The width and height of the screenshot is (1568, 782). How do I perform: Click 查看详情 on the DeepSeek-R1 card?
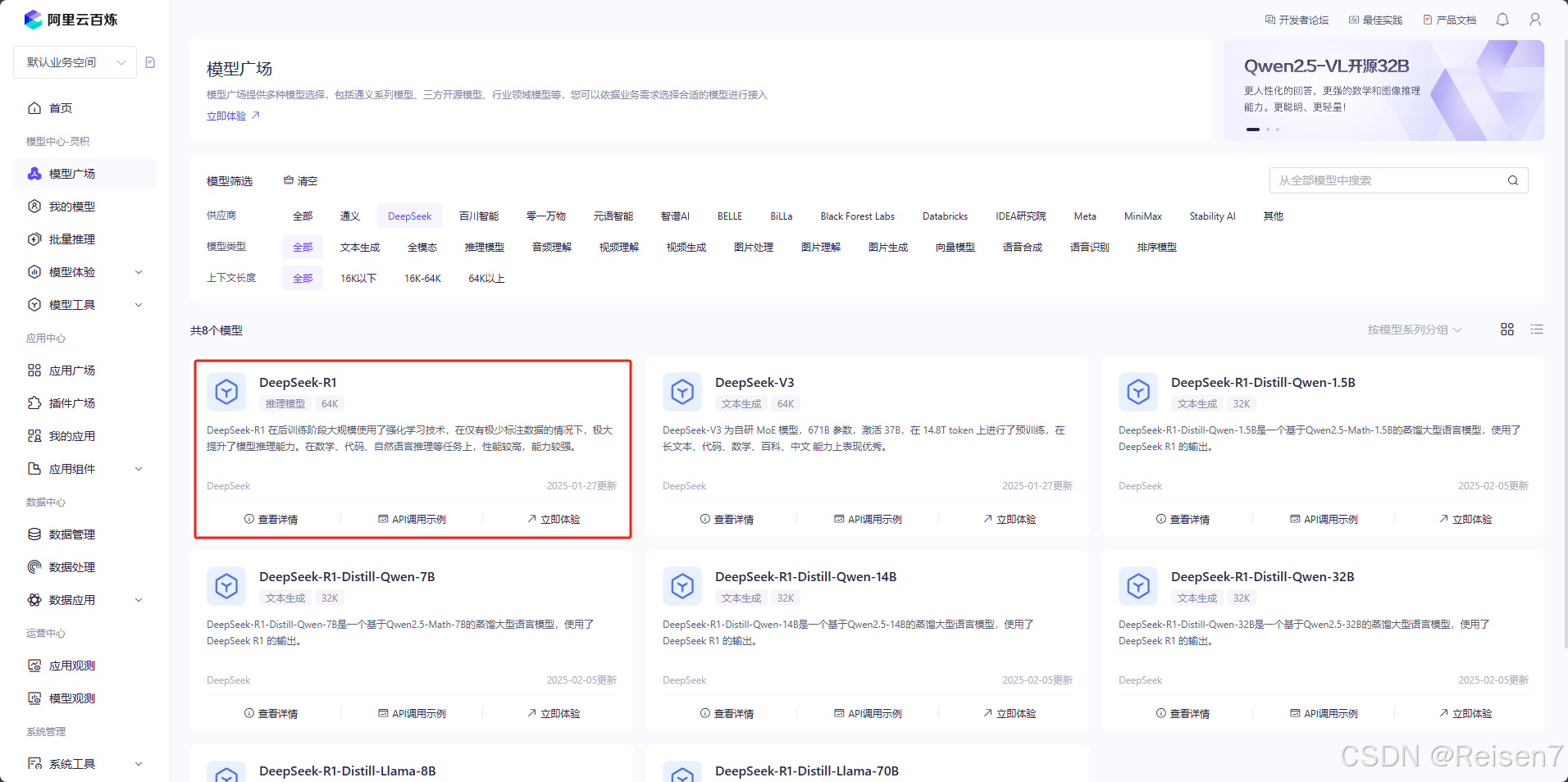(x=271, y=520)
